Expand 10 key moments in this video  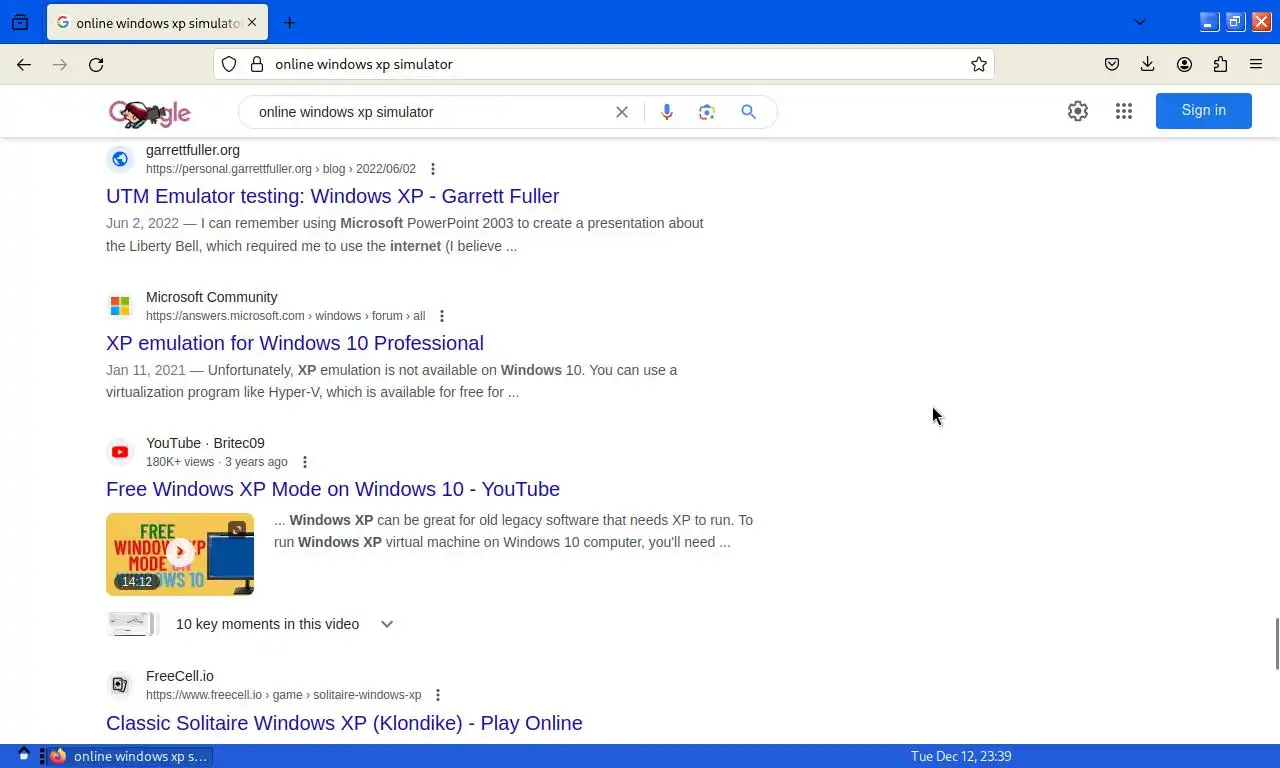(387, 624)
